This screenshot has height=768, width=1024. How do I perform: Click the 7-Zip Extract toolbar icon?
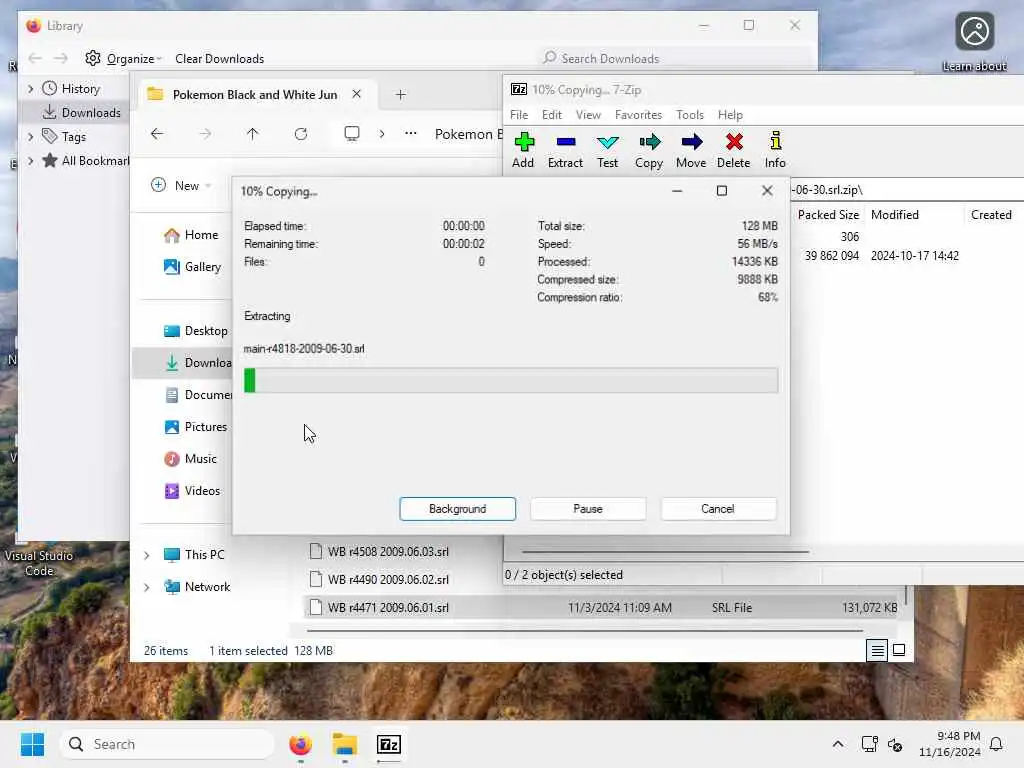pos(566,142)
